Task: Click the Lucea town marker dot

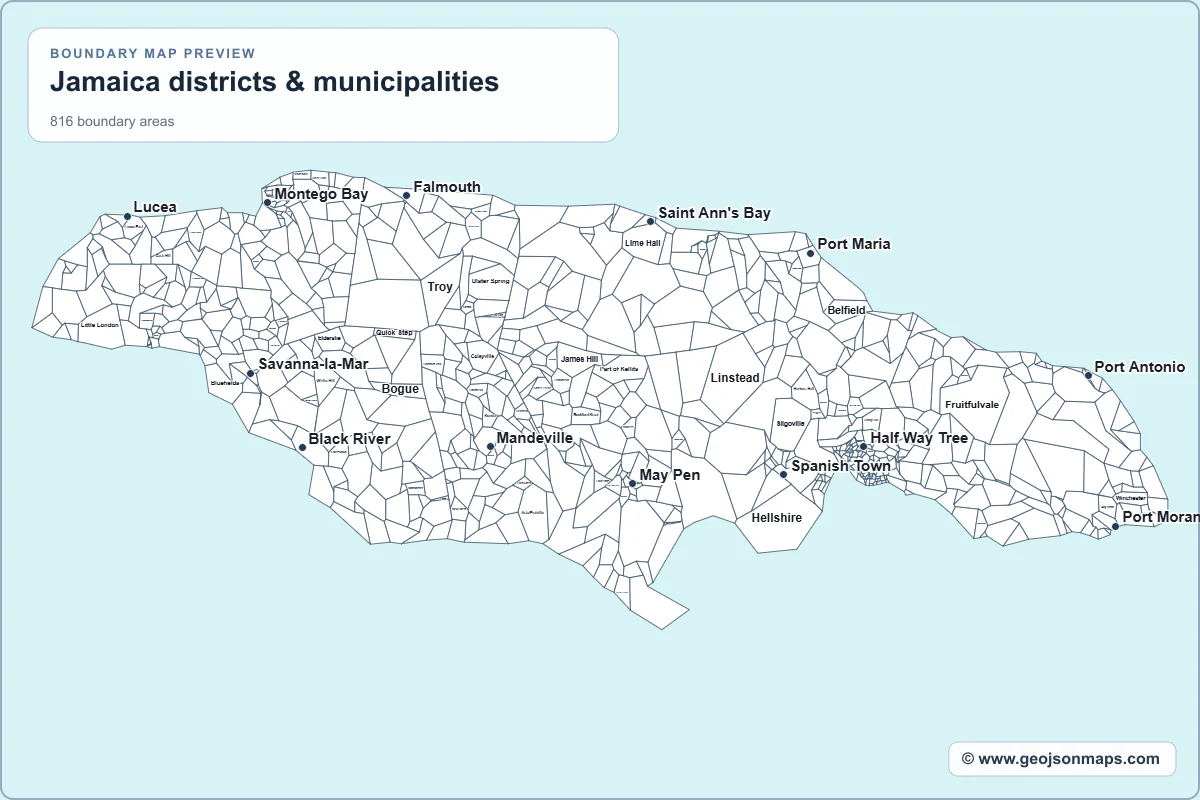Action: click(x=127, y=216)
